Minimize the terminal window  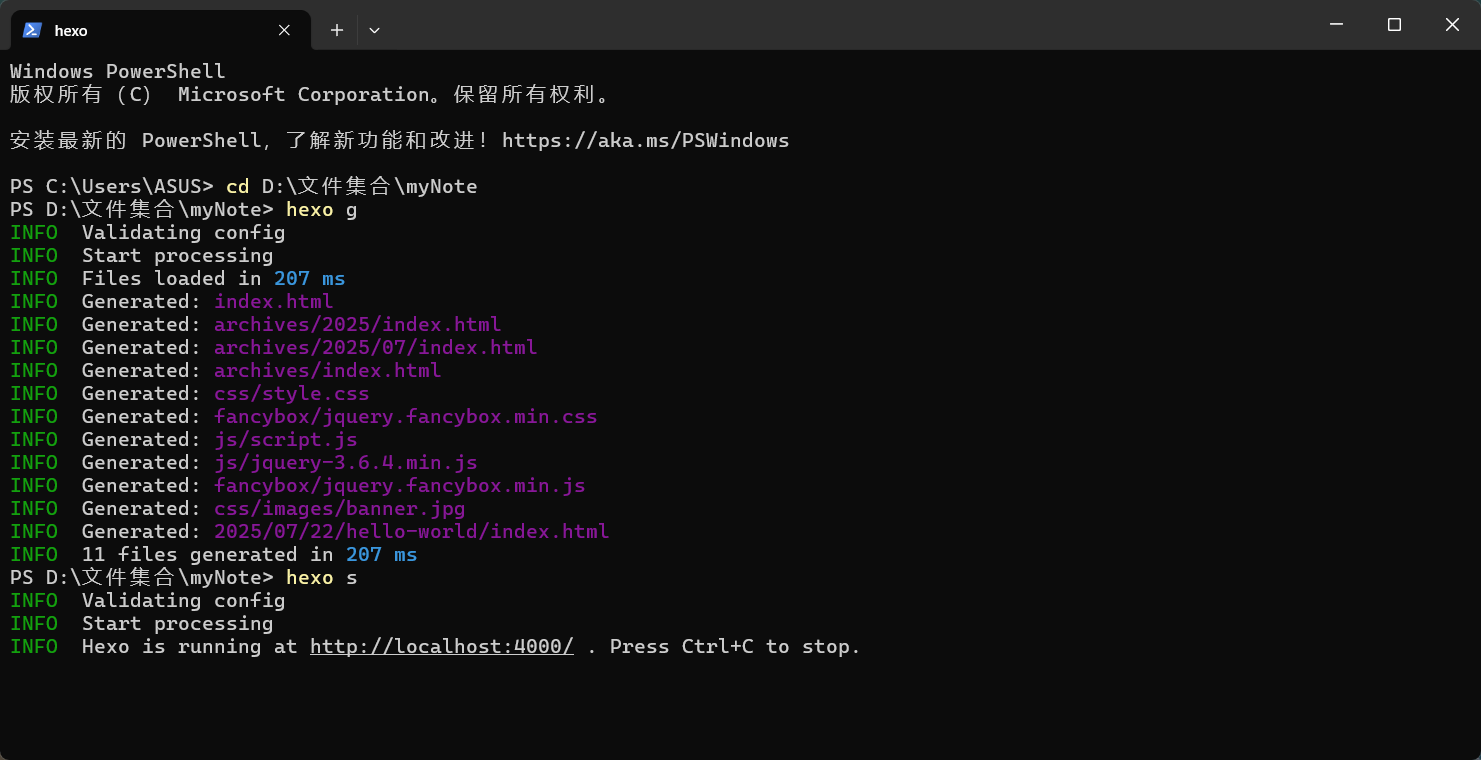click(x=1335, y=25)
